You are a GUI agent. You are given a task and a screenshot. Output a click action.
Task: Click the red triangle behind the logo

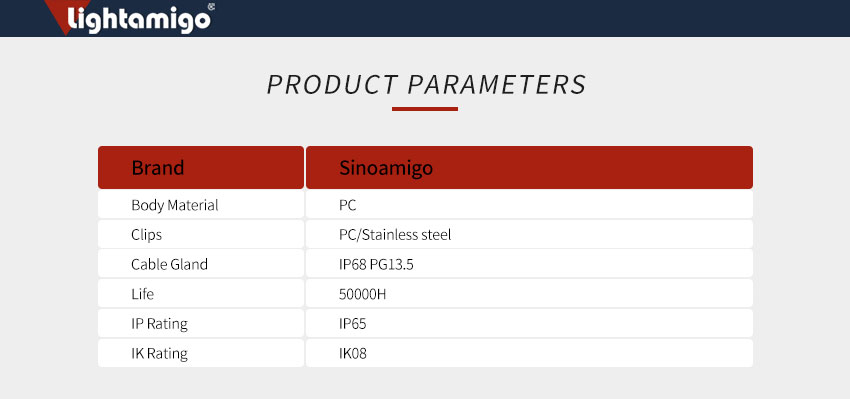(66, 15)
